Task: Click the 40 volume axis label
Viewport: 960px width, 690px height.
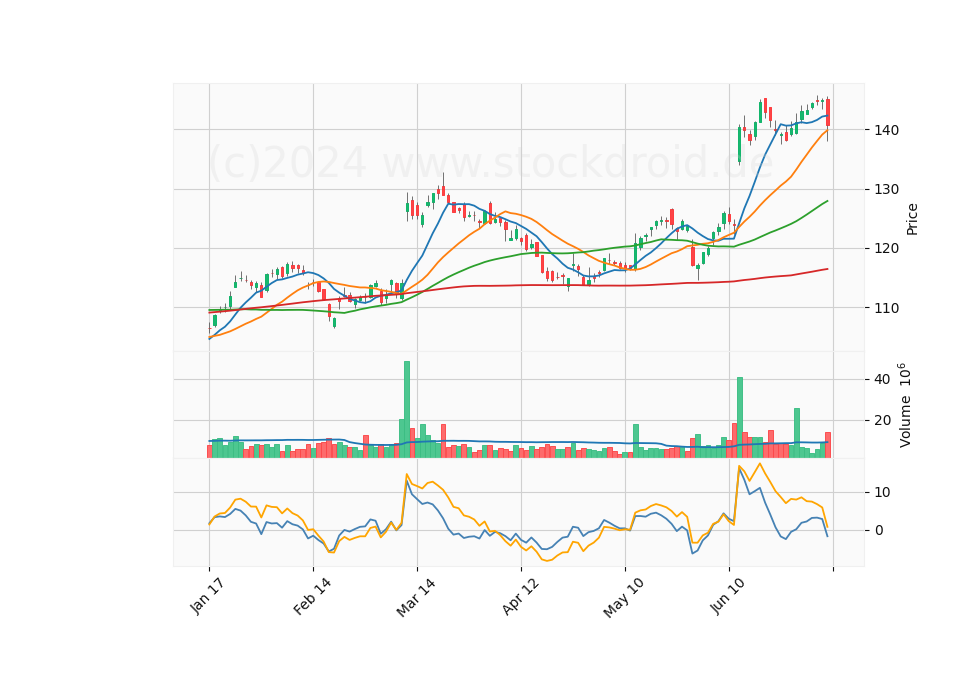Action: (x=882, y=380)
